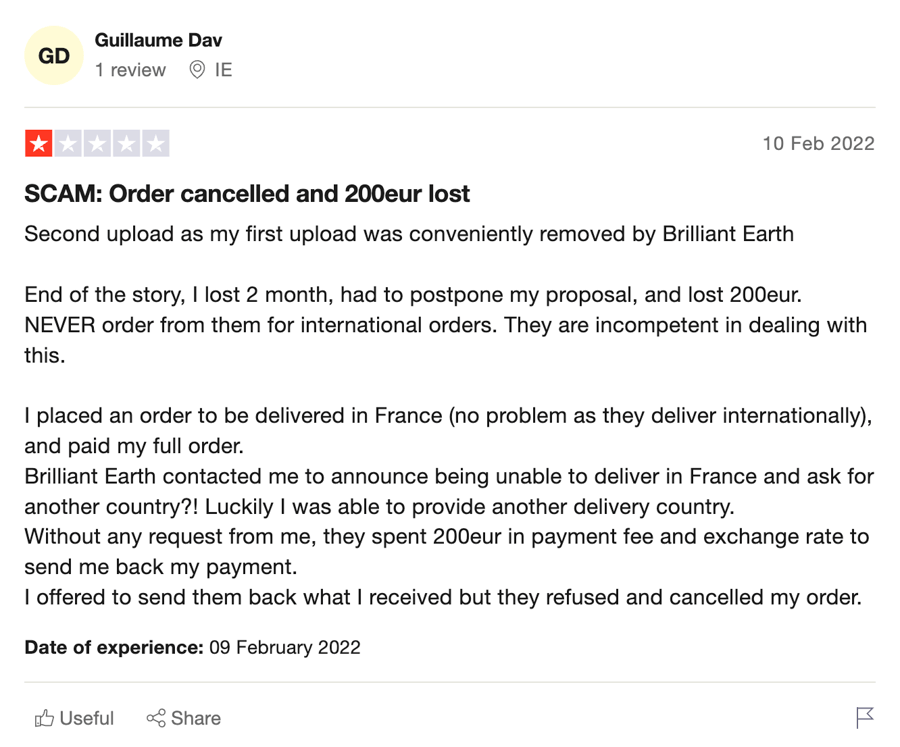Screen dimensions: 900x747
Task: Mark the review with the Useful label
Action: (87, 718)
